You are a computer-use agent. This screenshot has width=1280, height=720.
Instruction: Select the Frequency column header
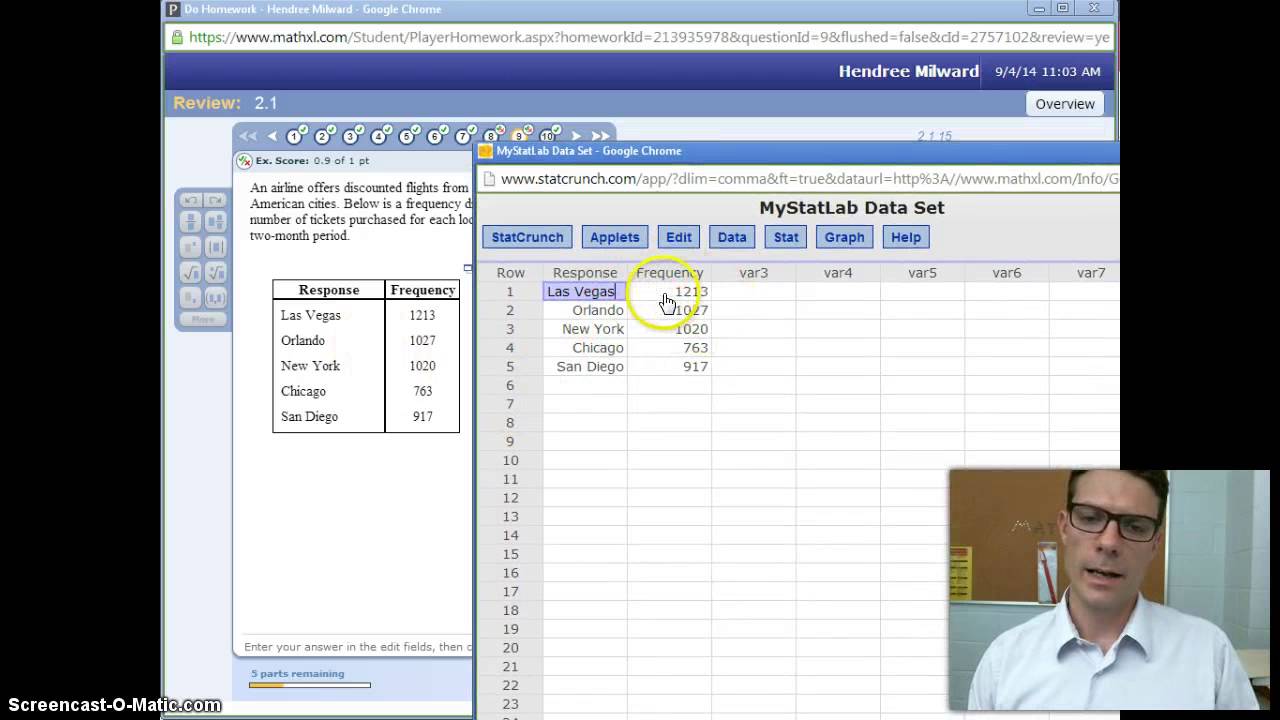coord(669,273)
